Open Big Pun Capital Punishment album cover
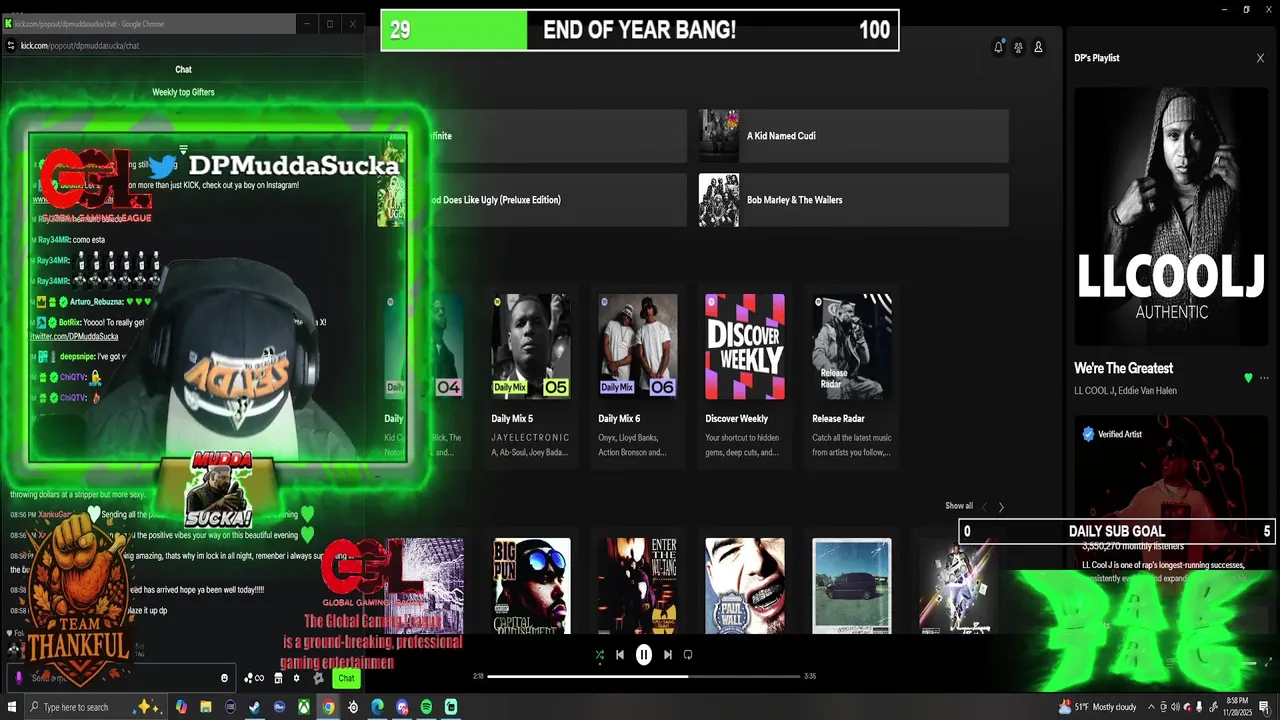This screenshot has height=720, width=1280. (531, 585)
